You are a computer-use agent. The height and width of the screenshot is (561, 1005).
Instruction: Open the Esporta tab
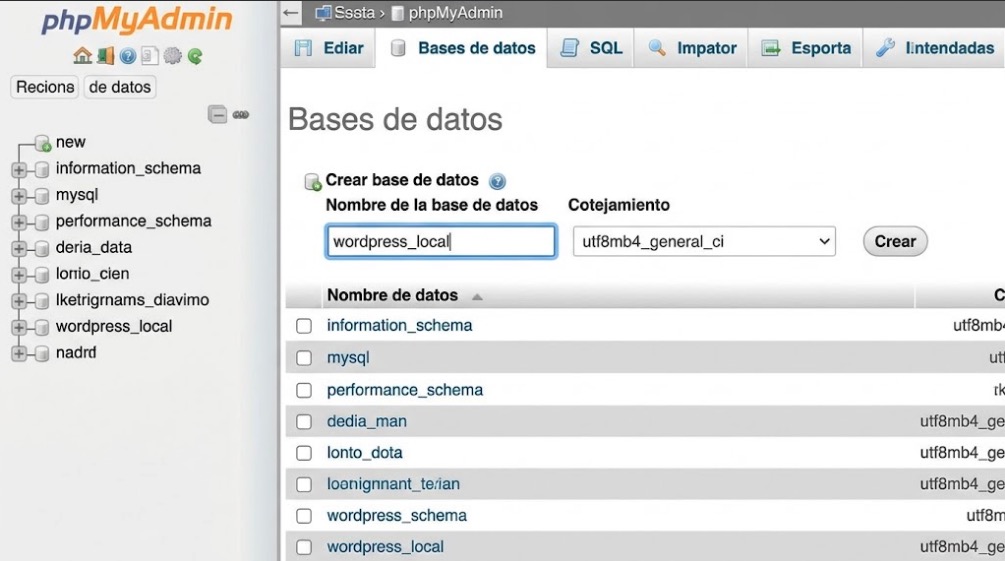(x=805, y=48)
